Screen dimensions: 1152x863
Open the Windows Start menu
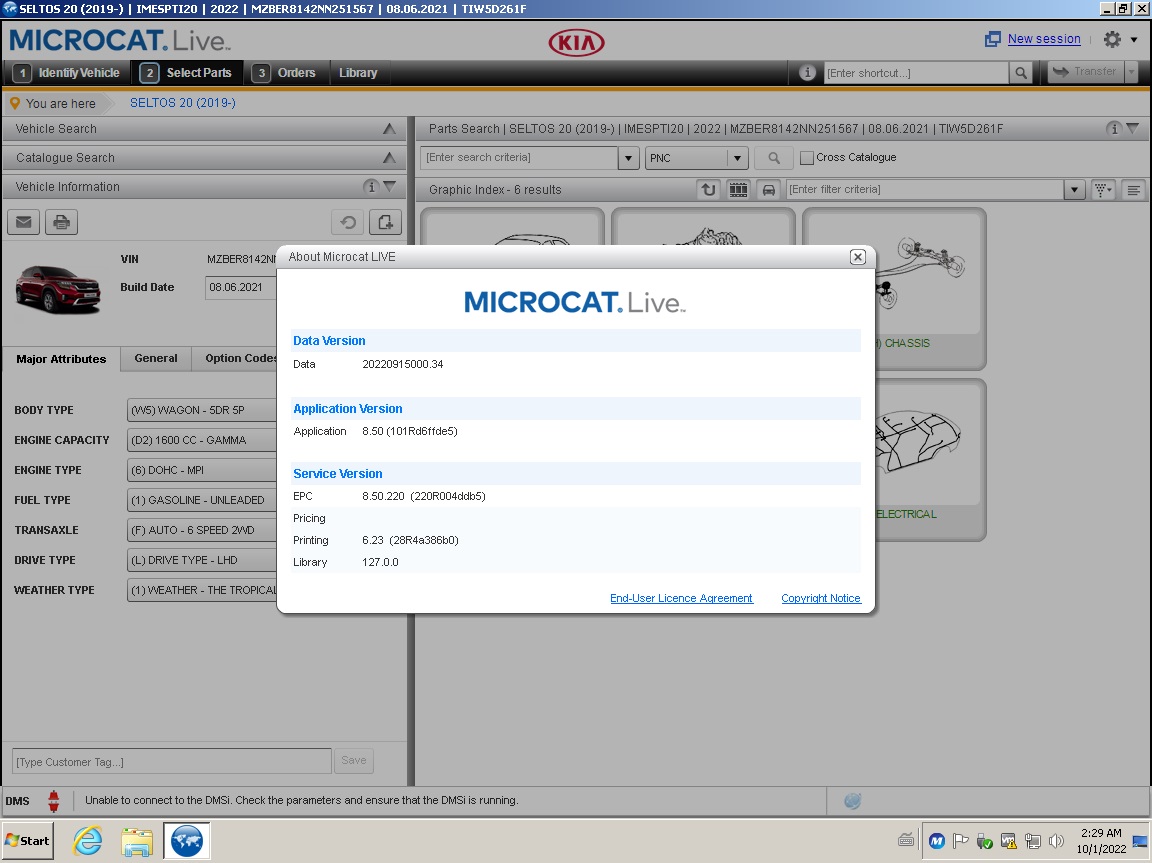pyautogui.click(x=27, y=841)
